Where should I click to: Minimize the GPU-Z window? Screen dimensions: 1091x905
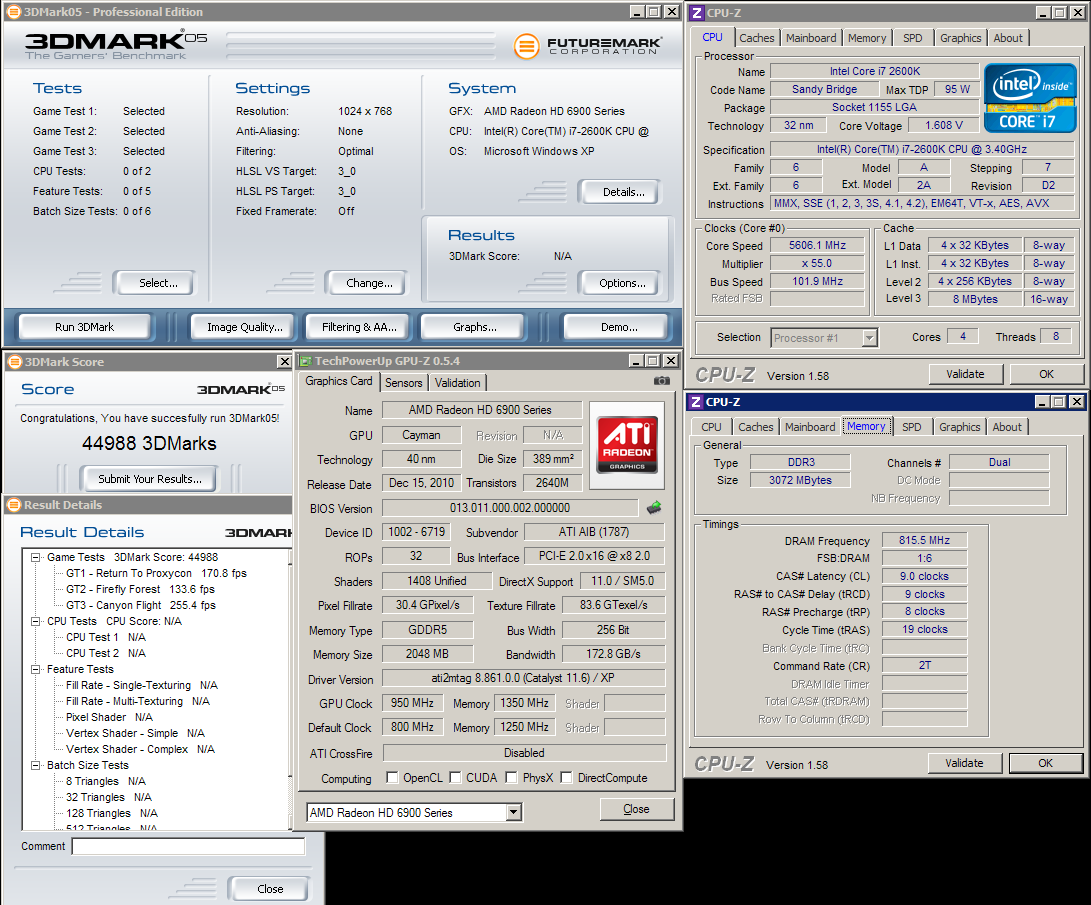[637, 360]
